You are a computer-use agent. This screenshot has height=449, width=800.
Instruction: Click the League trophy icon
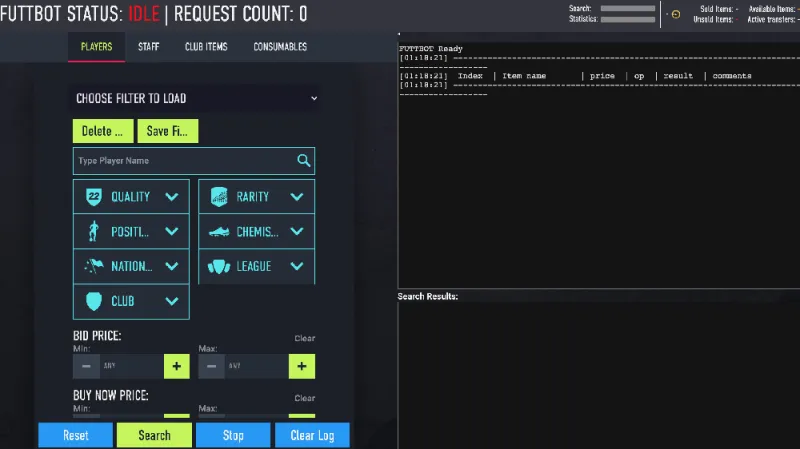[219, 266]
